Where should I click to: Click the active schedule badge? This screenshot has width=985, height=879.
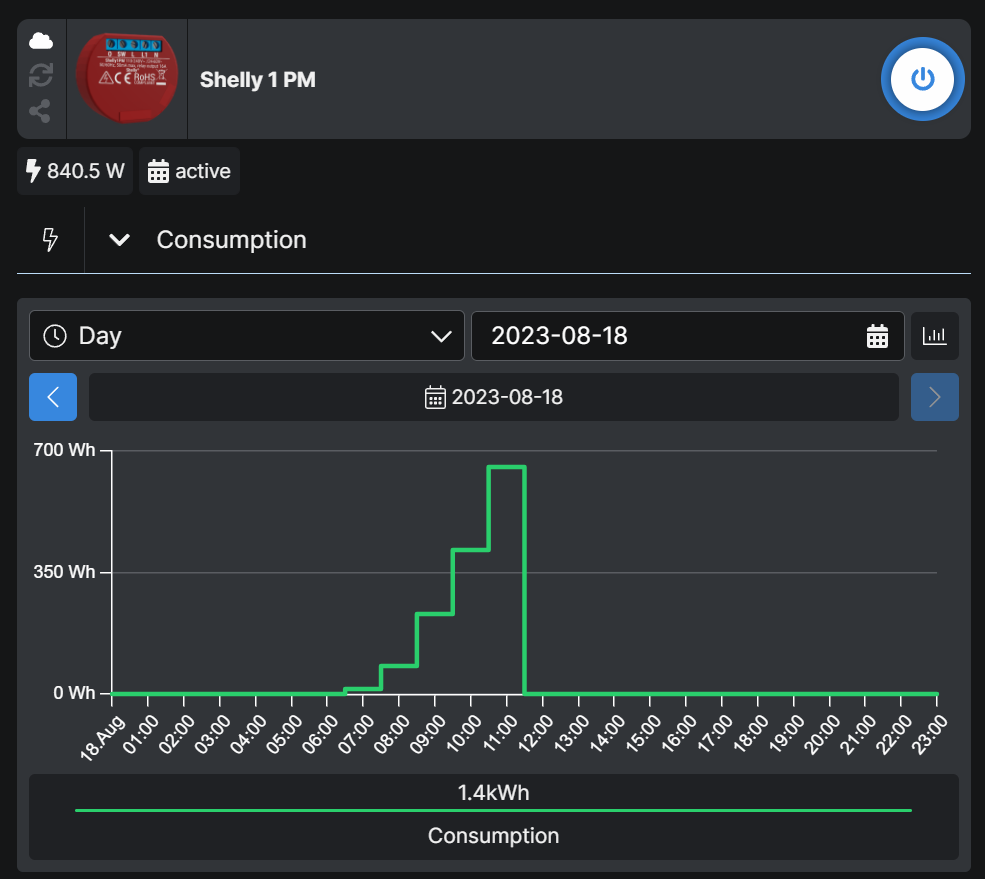[189, 171]
